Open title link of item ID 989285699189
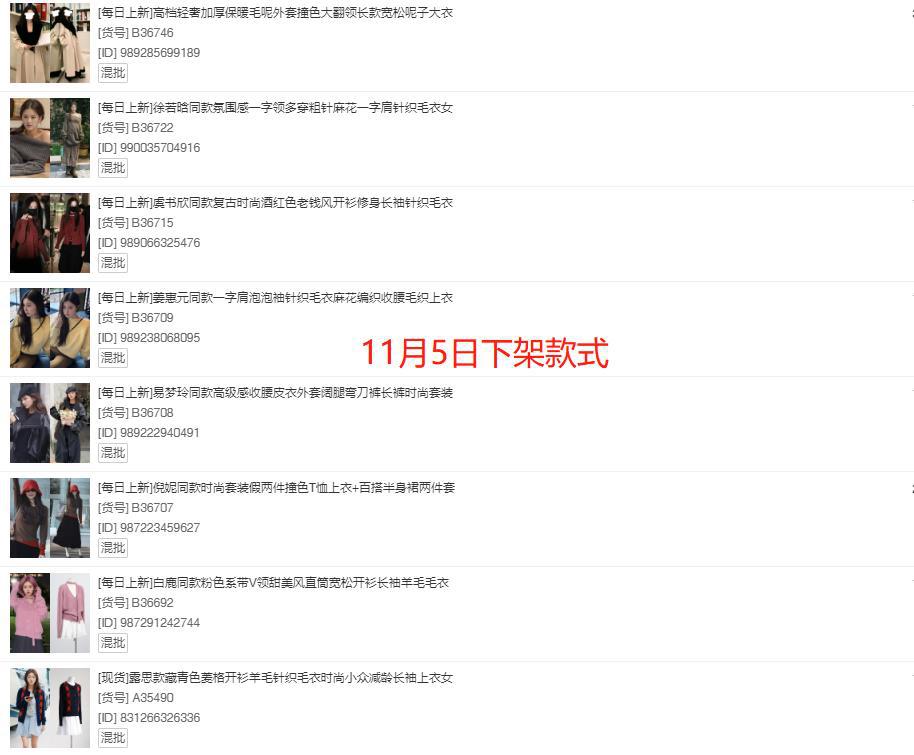The height and width of the screenshot is (755, 914). [275, 13]
